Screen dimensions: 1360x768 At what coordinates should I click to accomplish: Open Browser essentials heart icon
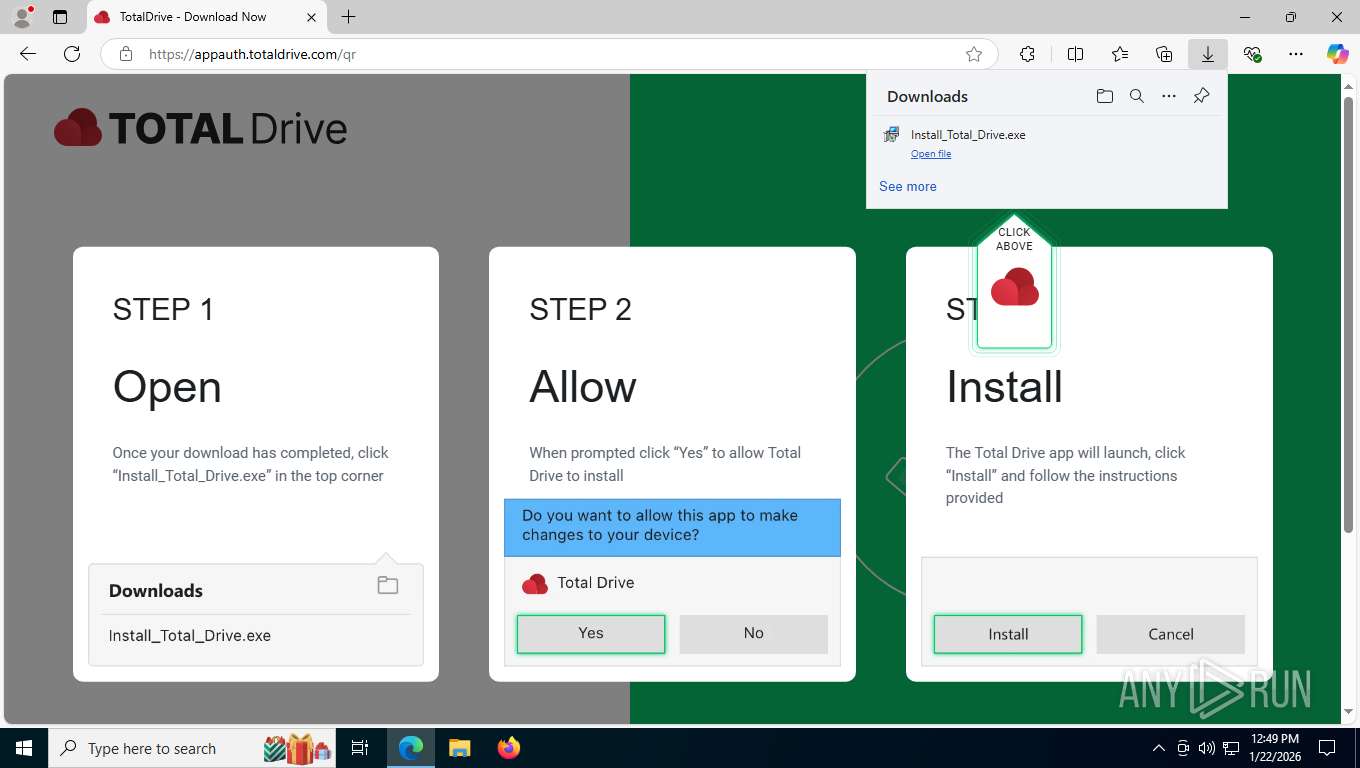tap(1252, 54)
